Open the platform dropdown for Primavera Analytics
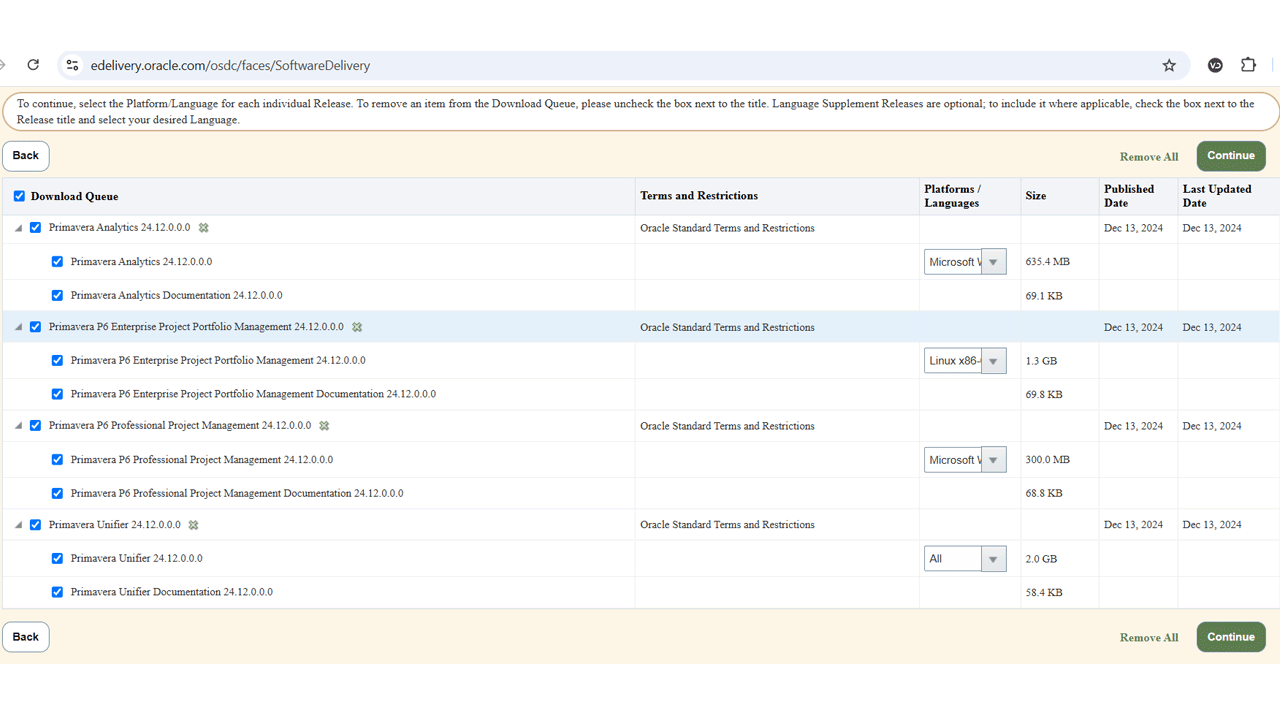Viewport: 1280px width, 720px height. 965,262
